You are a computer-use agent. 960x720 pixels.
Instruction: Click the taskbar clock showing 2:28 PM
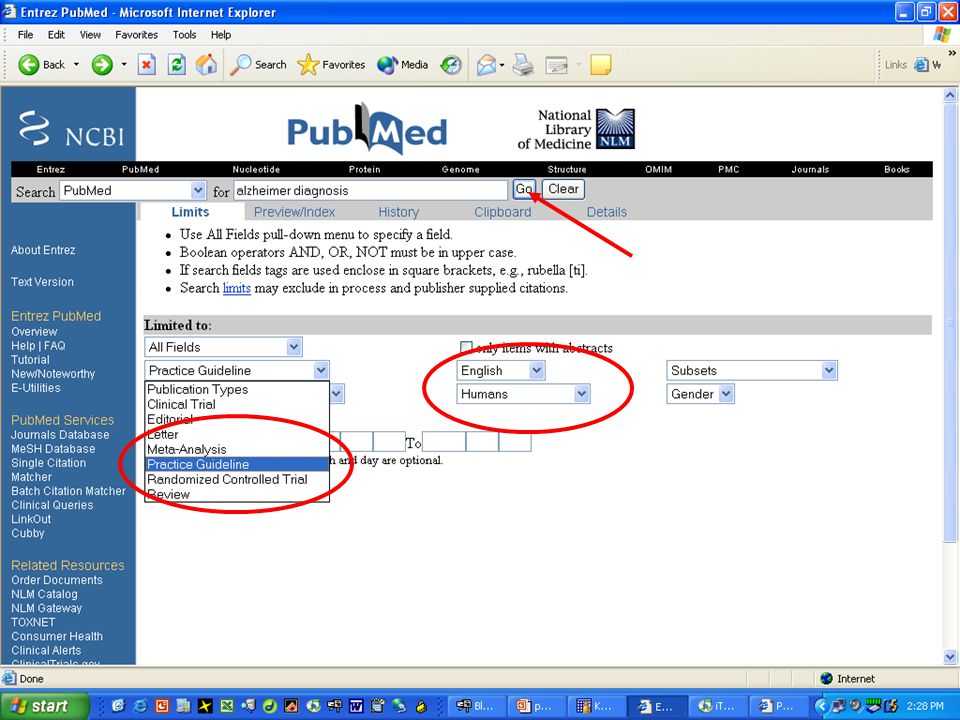[925, 706]
